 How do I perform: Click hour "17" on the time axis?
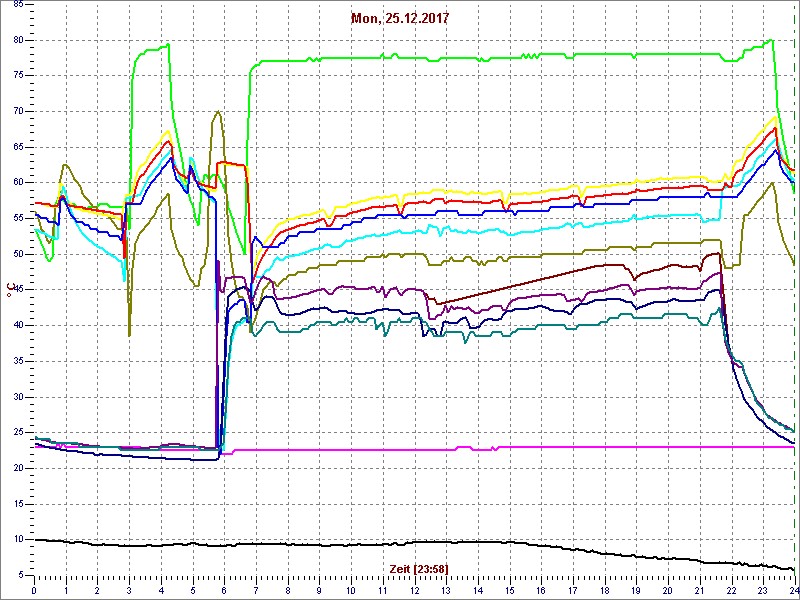tap(573, 590)
